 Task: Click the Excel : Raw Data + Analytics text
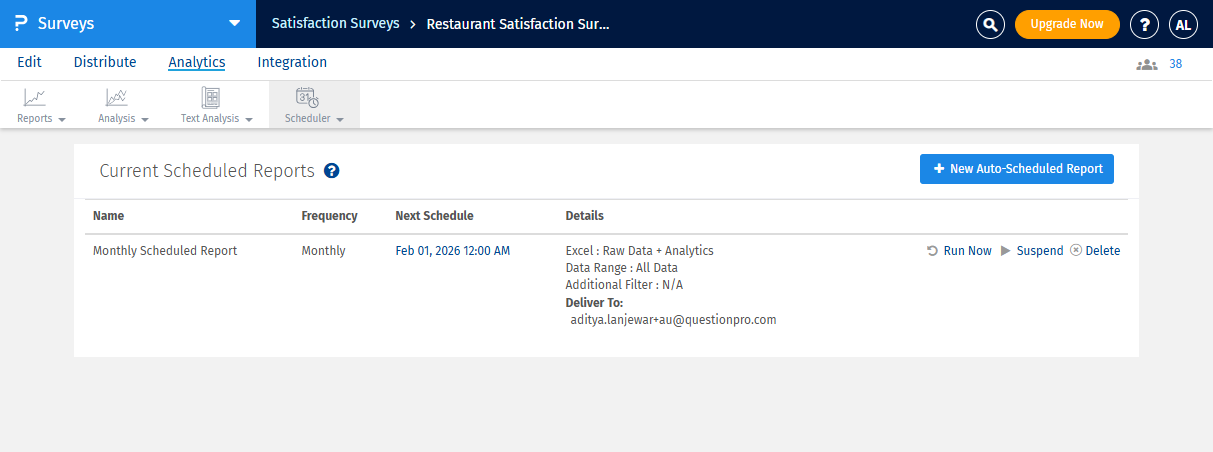(640, 251)
